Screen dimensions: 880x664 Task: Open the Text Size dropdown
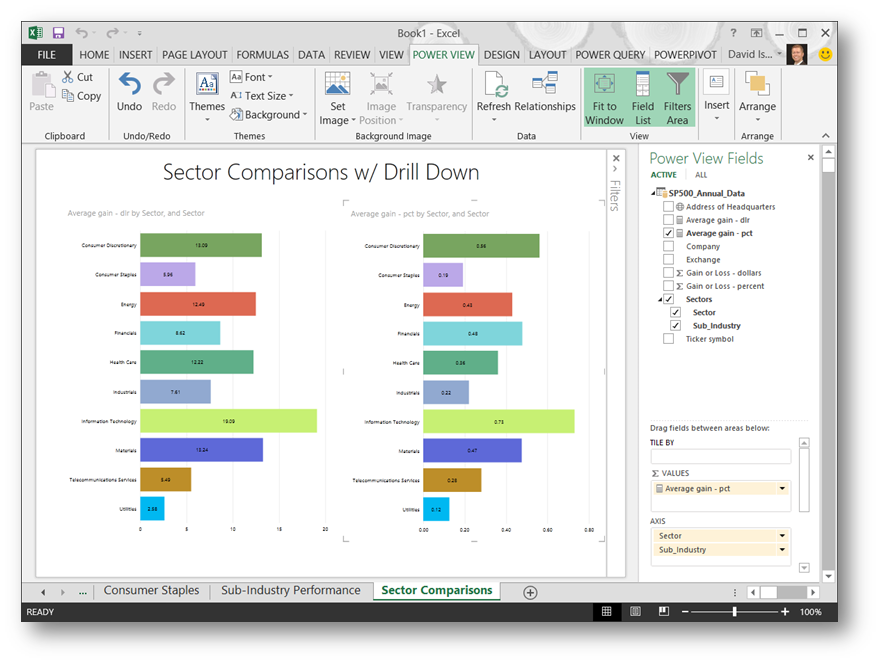(x=262, y=95)
